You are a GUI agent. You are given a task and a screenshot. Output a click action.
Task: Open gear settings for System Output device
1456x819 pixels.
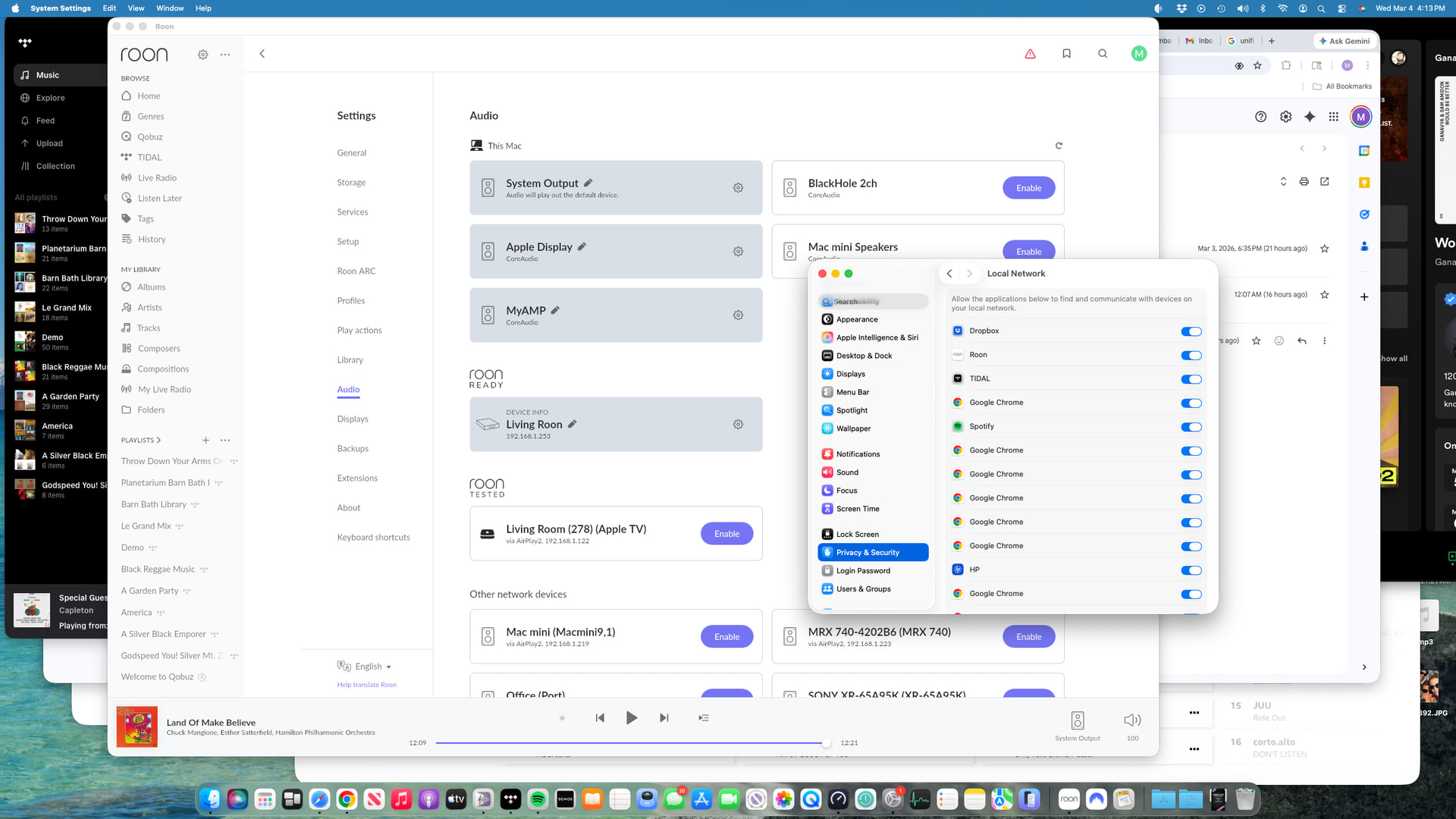pyautogui.click(x=738, y=188)
